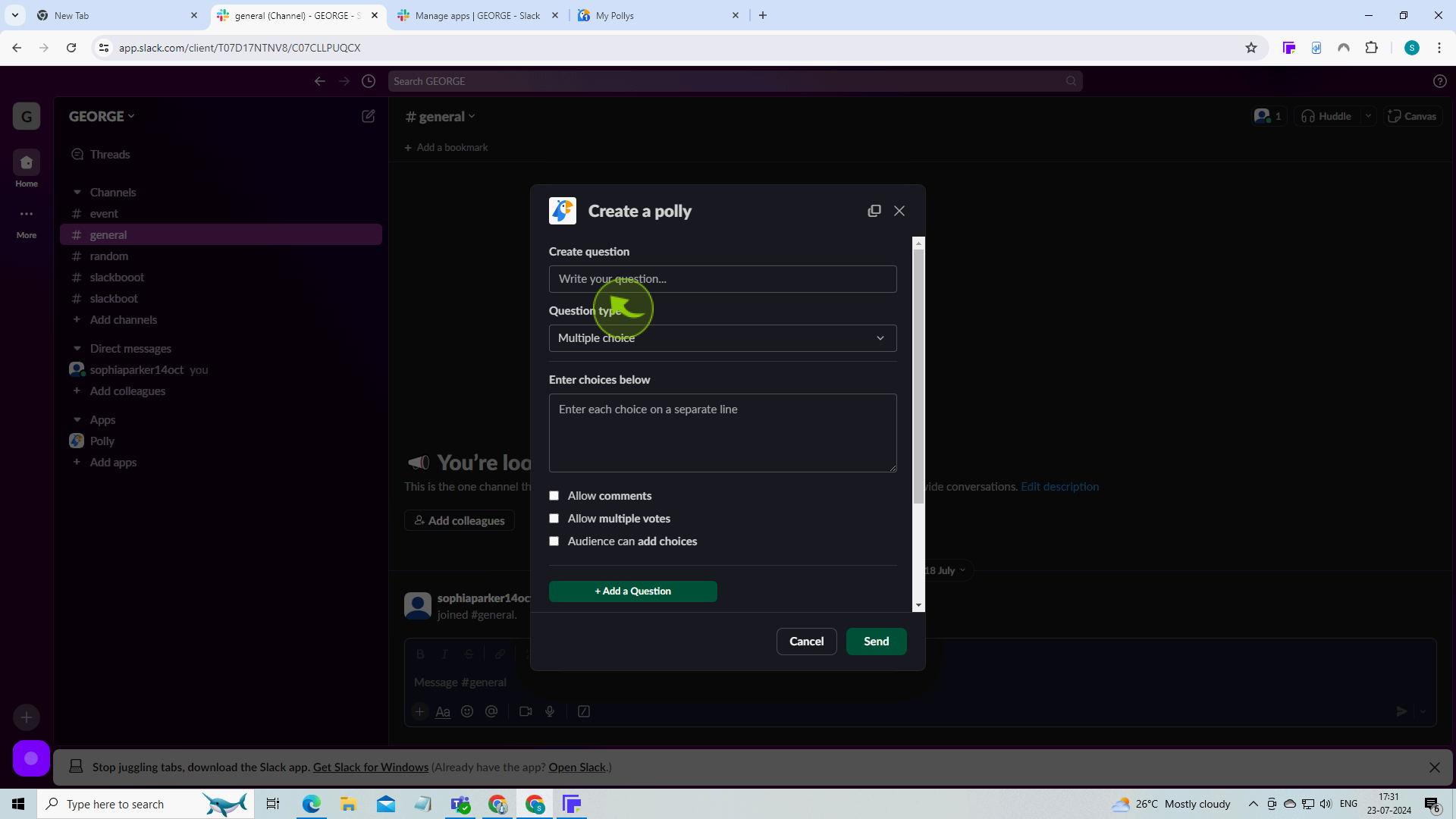The image size is (1456, 819).
Task: Click the dialog scrollbar down arrow
Action: pyautogui.click(x=919, y=605)
